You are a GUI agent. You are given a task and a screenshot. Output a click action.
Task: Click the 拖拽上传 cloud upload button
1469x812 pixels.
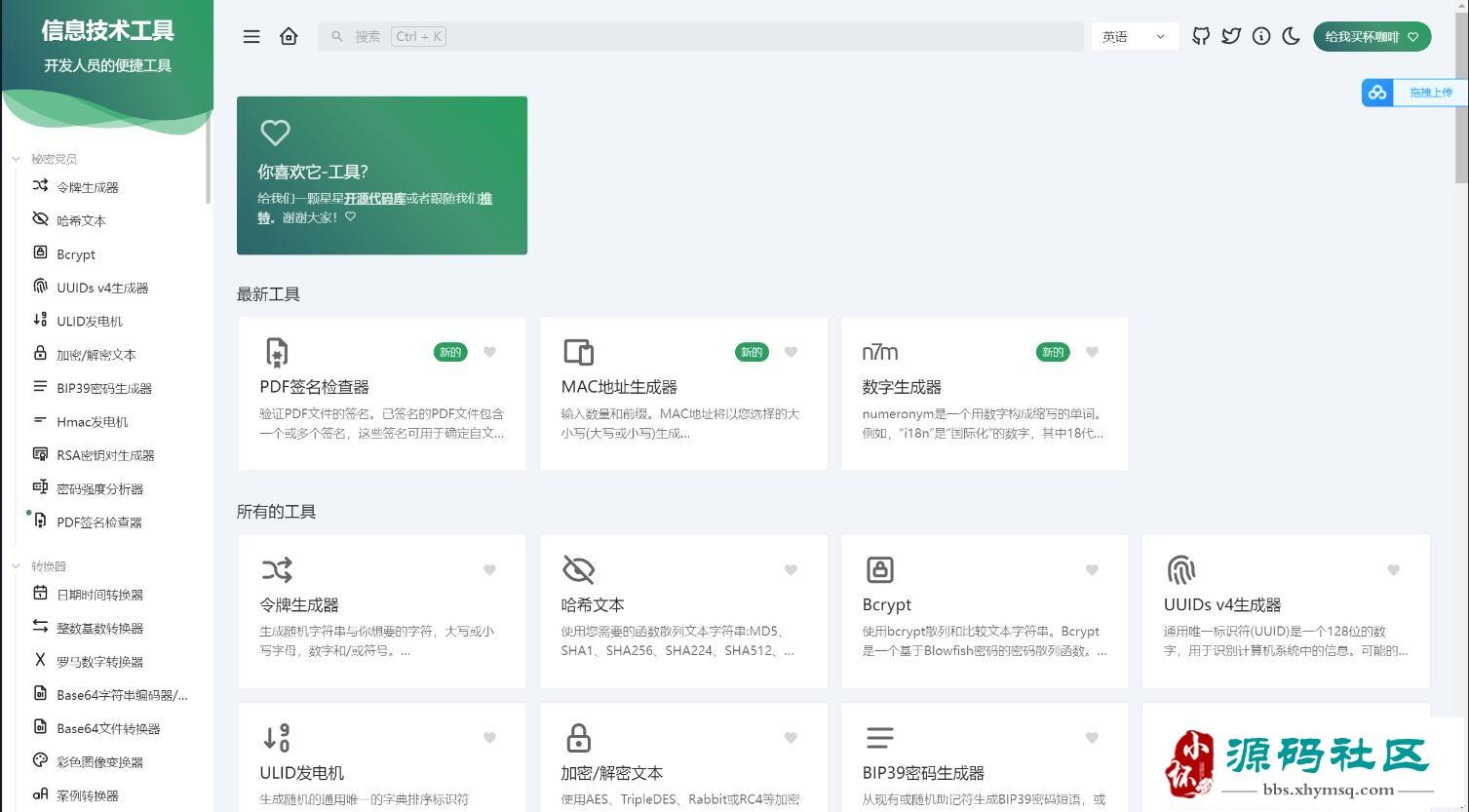1413,93
